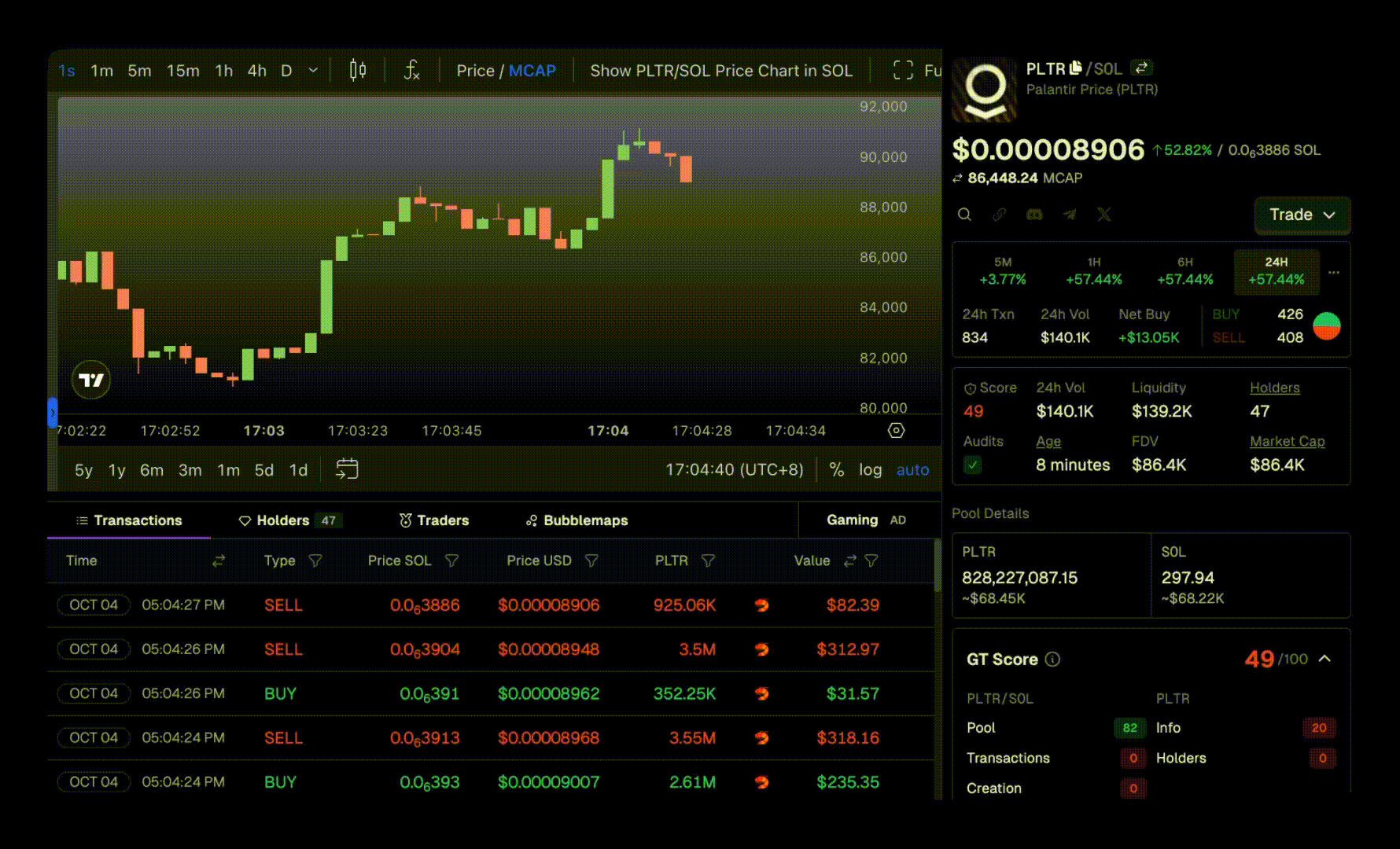Select the 1m timeframe on the chart
The height and width of the screenshot is (849, 1400).
click(x=102, y=70)
